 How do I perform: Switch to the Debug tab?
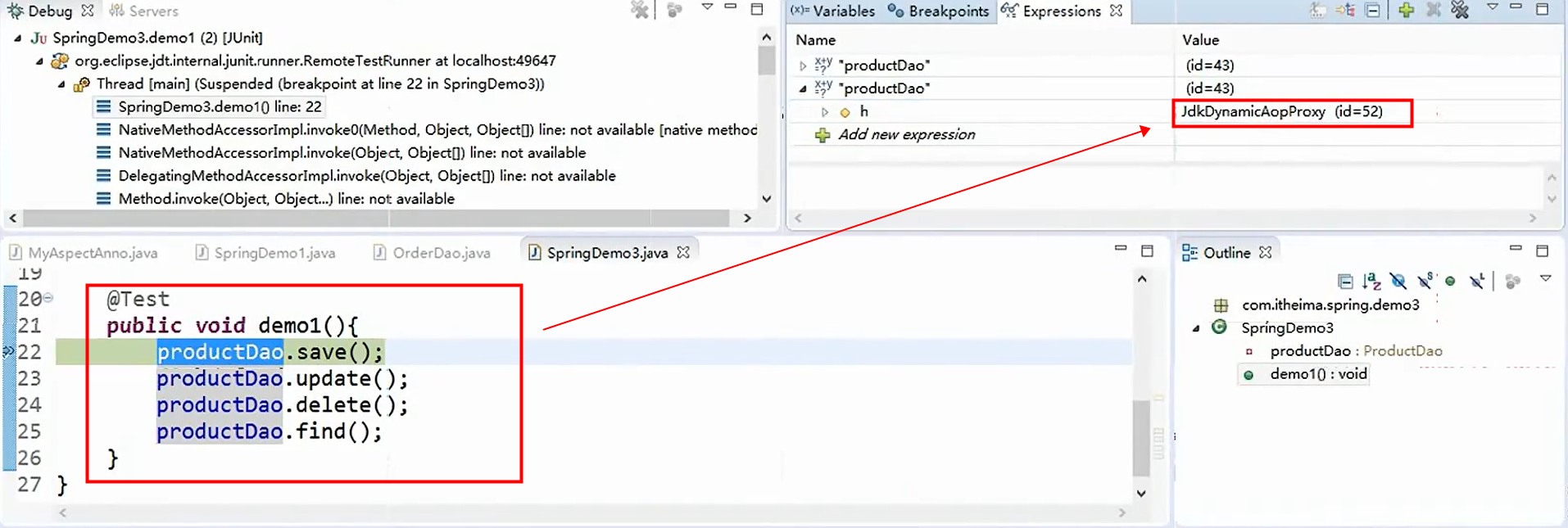[x=49, y=11]
